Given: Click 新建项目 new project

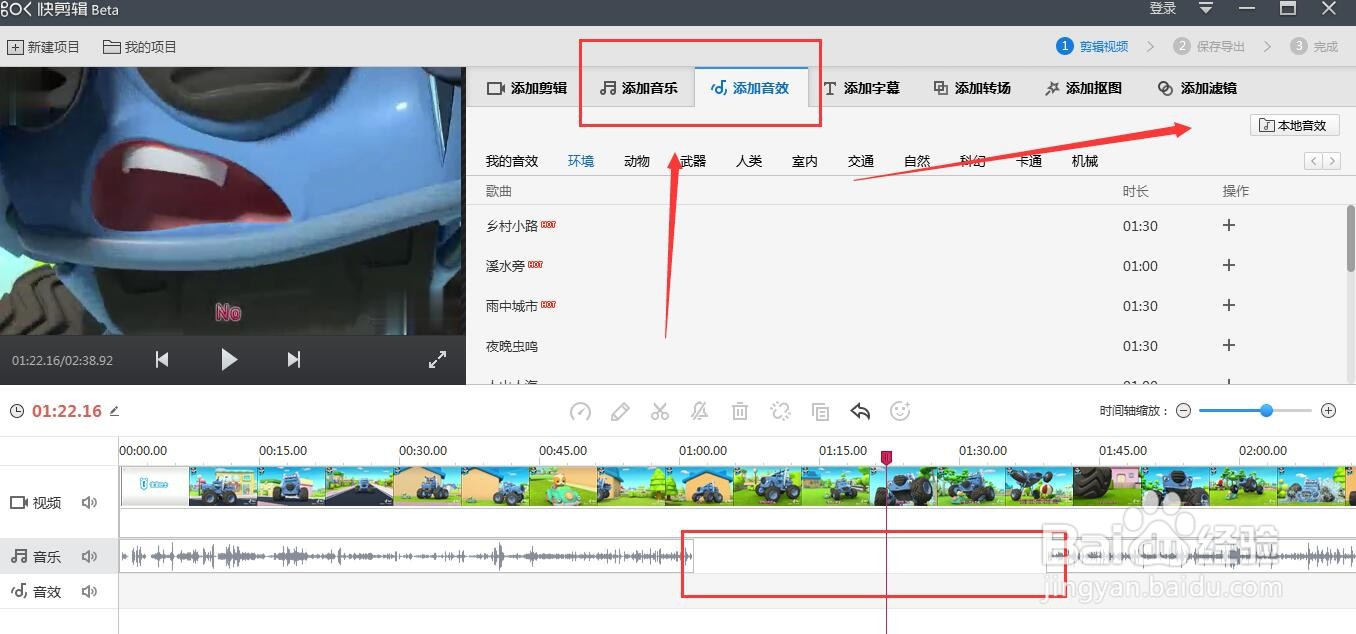Looking at the screenshot, I should click(43, 47).
